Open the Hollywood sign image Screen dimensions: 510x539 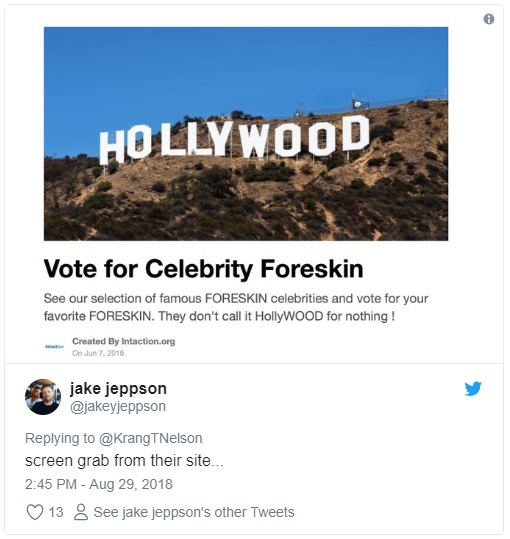pos(246,134)
